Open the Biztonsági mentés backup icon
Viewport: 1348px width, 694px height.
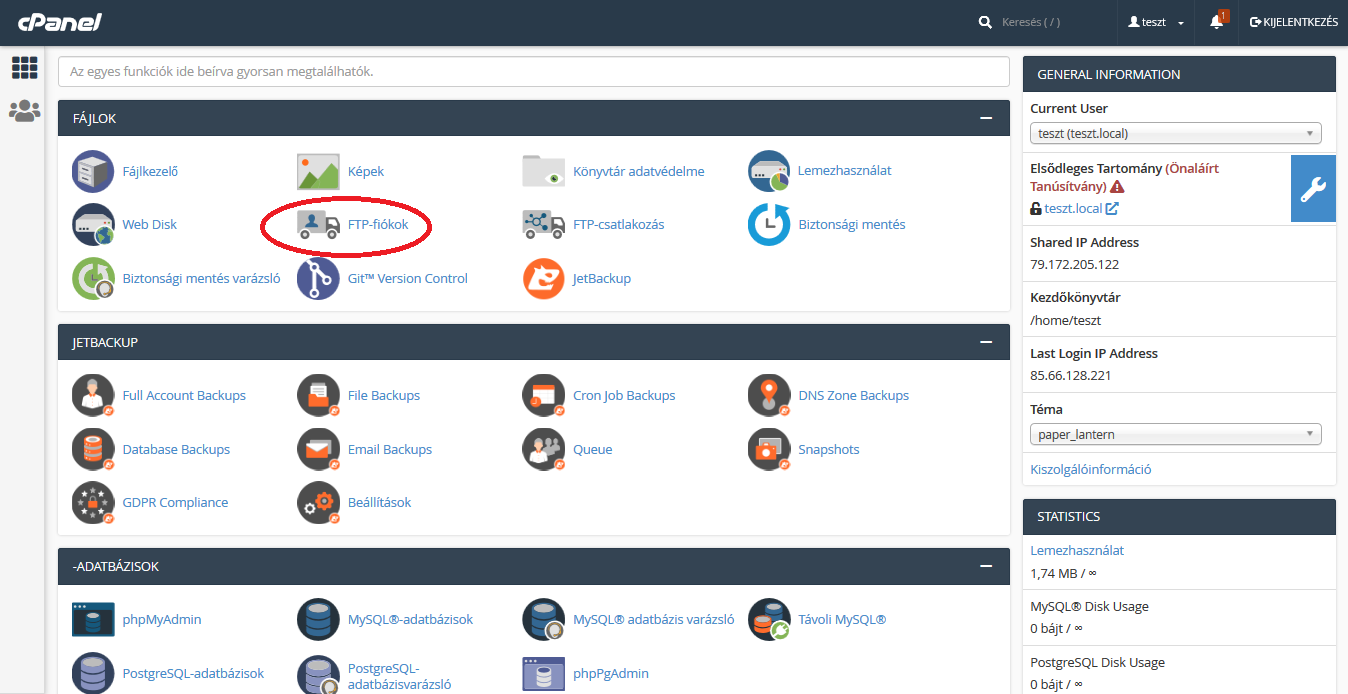[769, 224]
